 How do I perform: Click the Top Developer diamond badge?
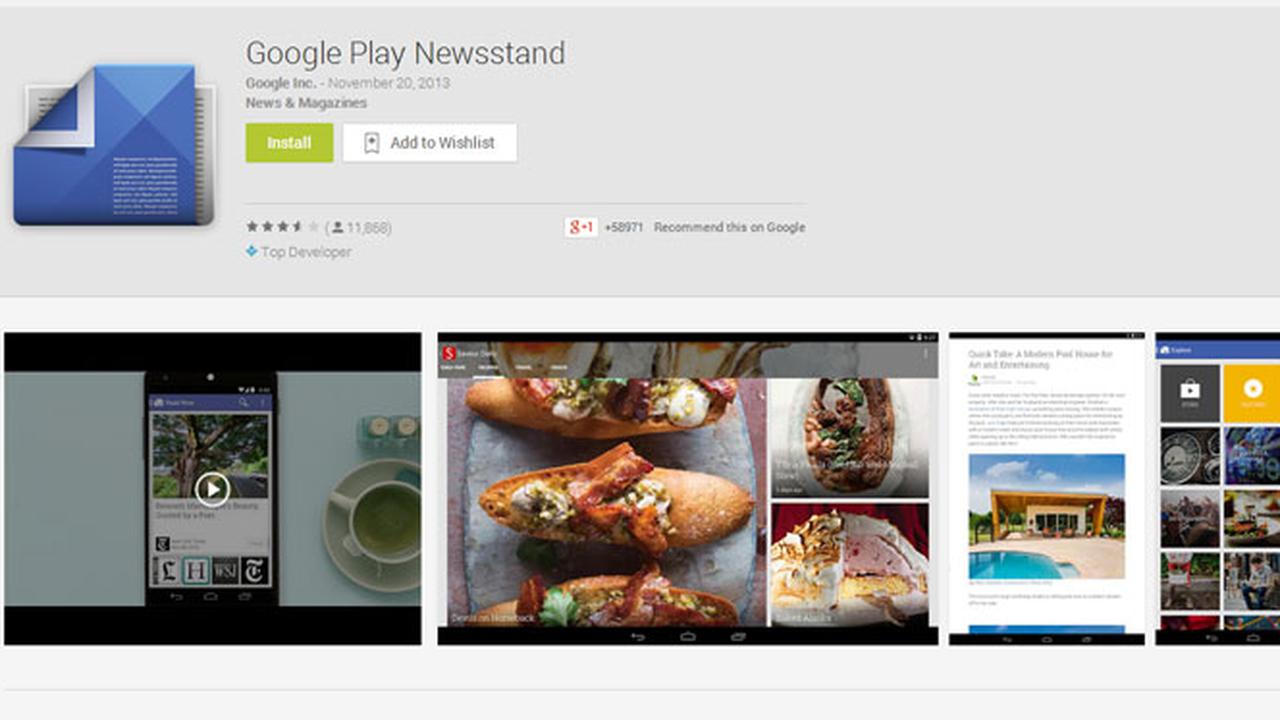pyautogui.click(x=253, y=252)
